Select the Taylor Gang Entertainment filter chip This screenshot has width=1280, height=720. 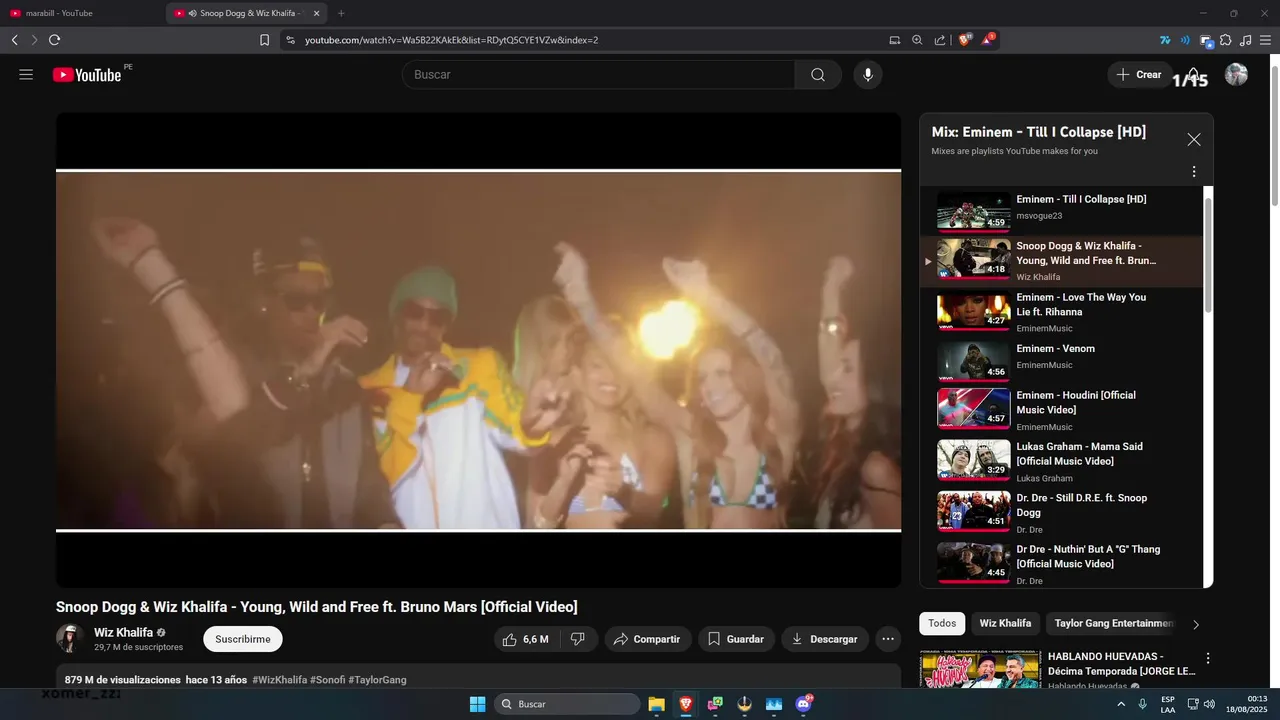1113,623
